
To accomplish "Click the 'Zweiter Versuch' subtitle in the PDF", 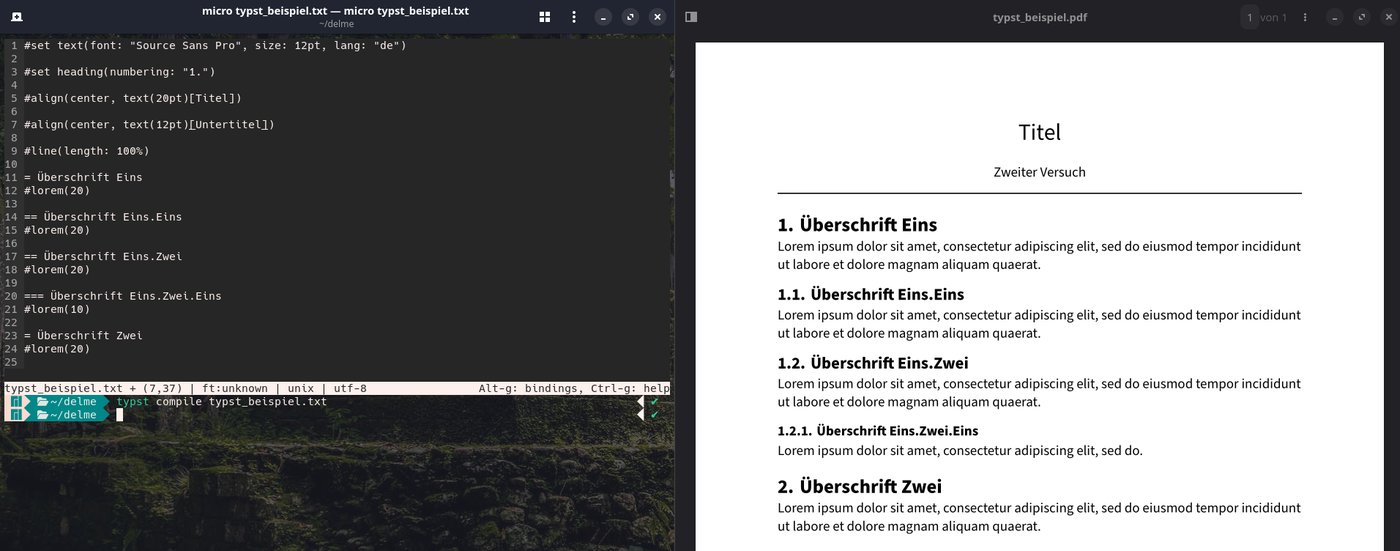I will click(1039, 172).
